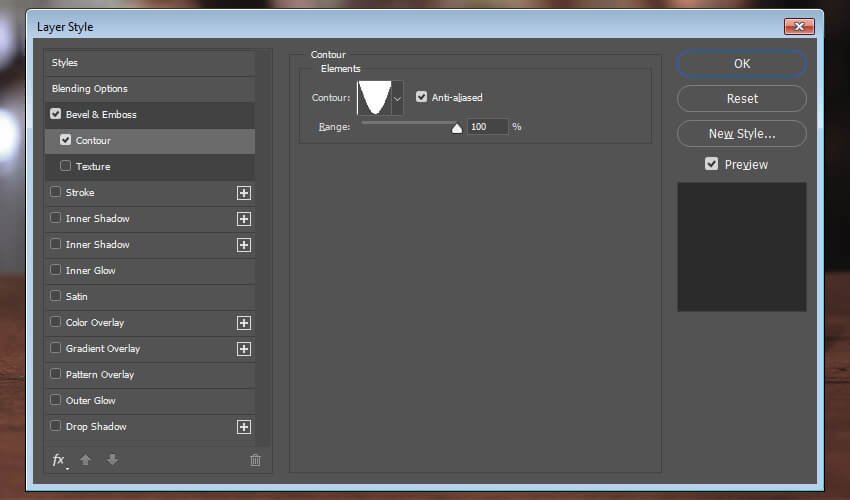Click plus icon beside first Inner Shadow
The height and width of the screenshot is (500, 850).
tap(244, 219)
